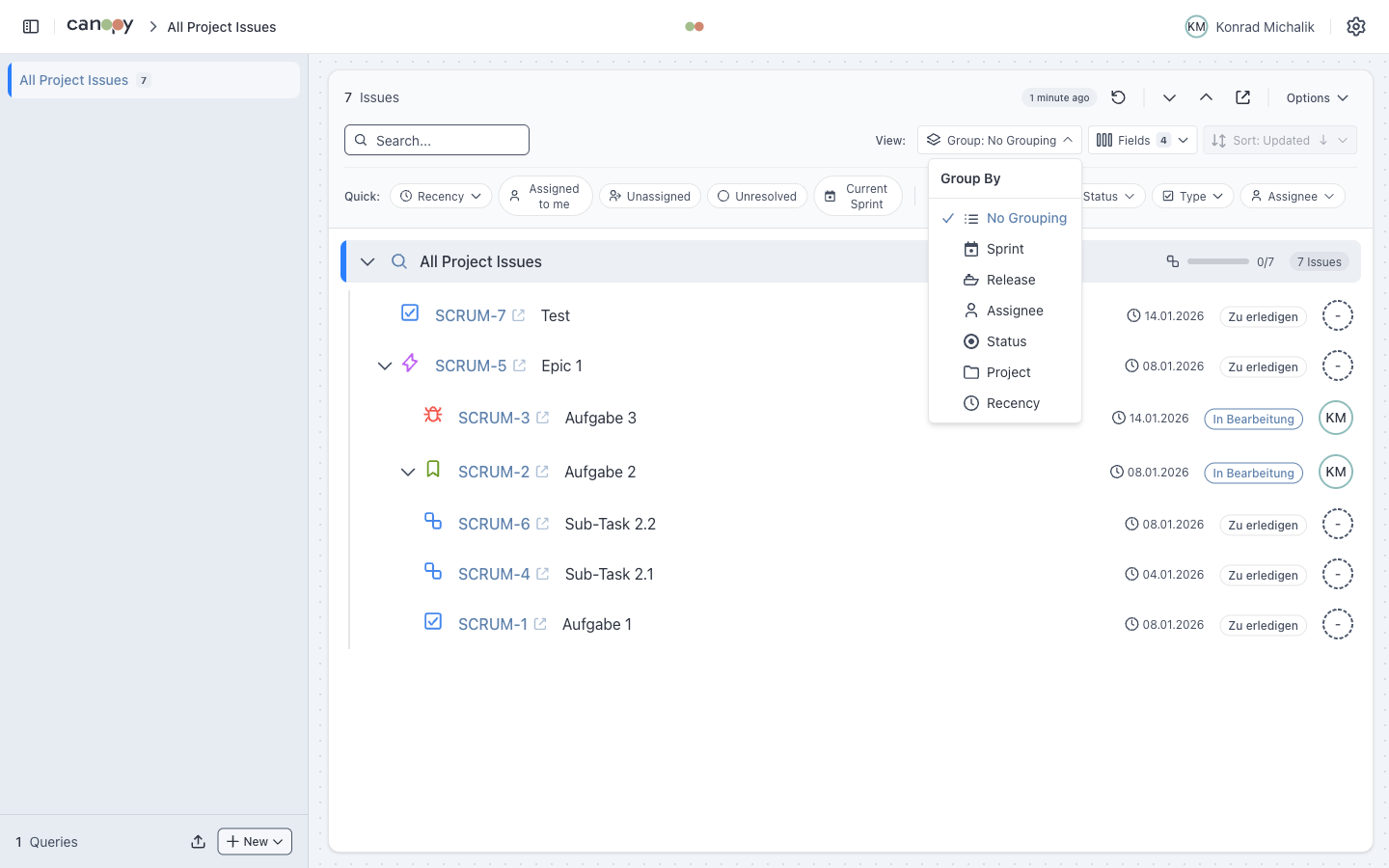Viewport: 1389px width, 868px height.
Task: Click the export queries icon
Action: [198, 842]
